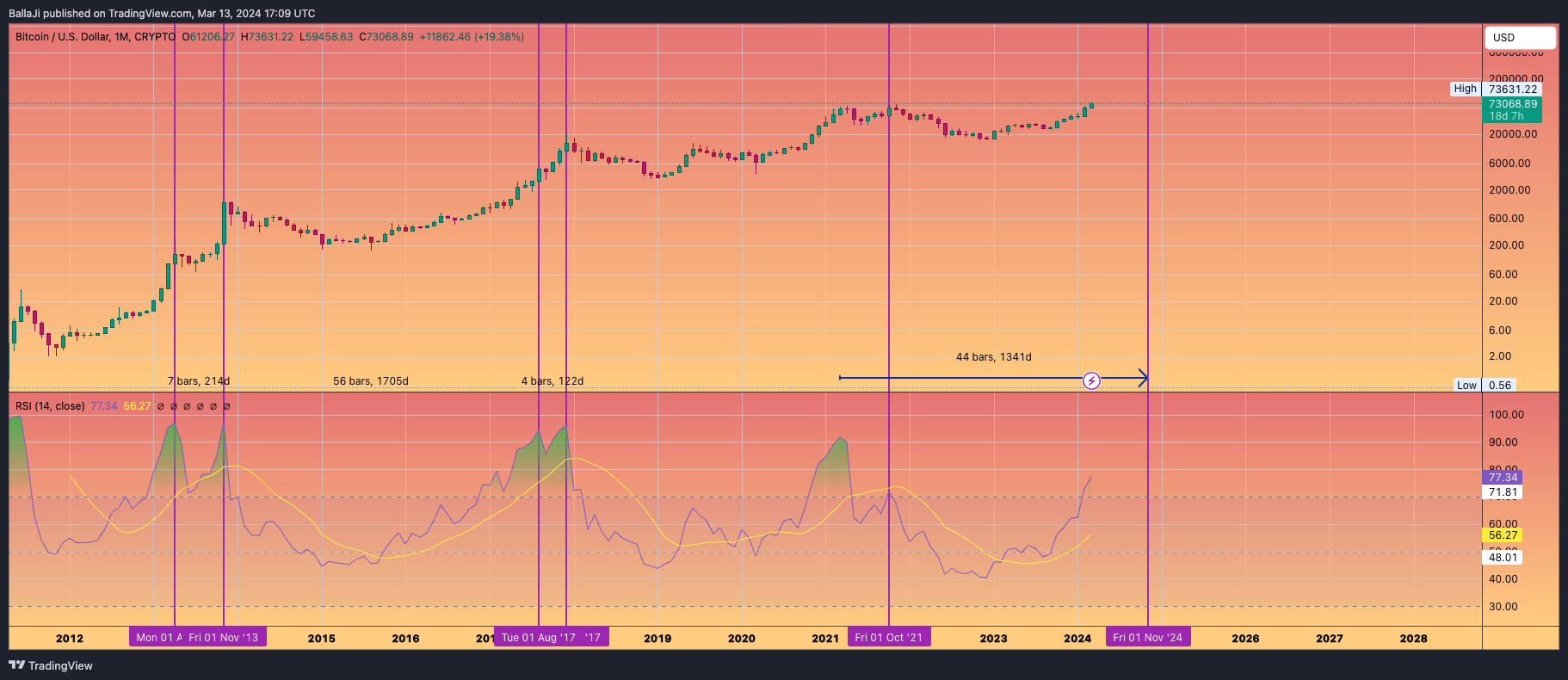1568x680 pixels.
Task: Select the Fri 01 Oct '21 date marker
Action: (888, 638)
